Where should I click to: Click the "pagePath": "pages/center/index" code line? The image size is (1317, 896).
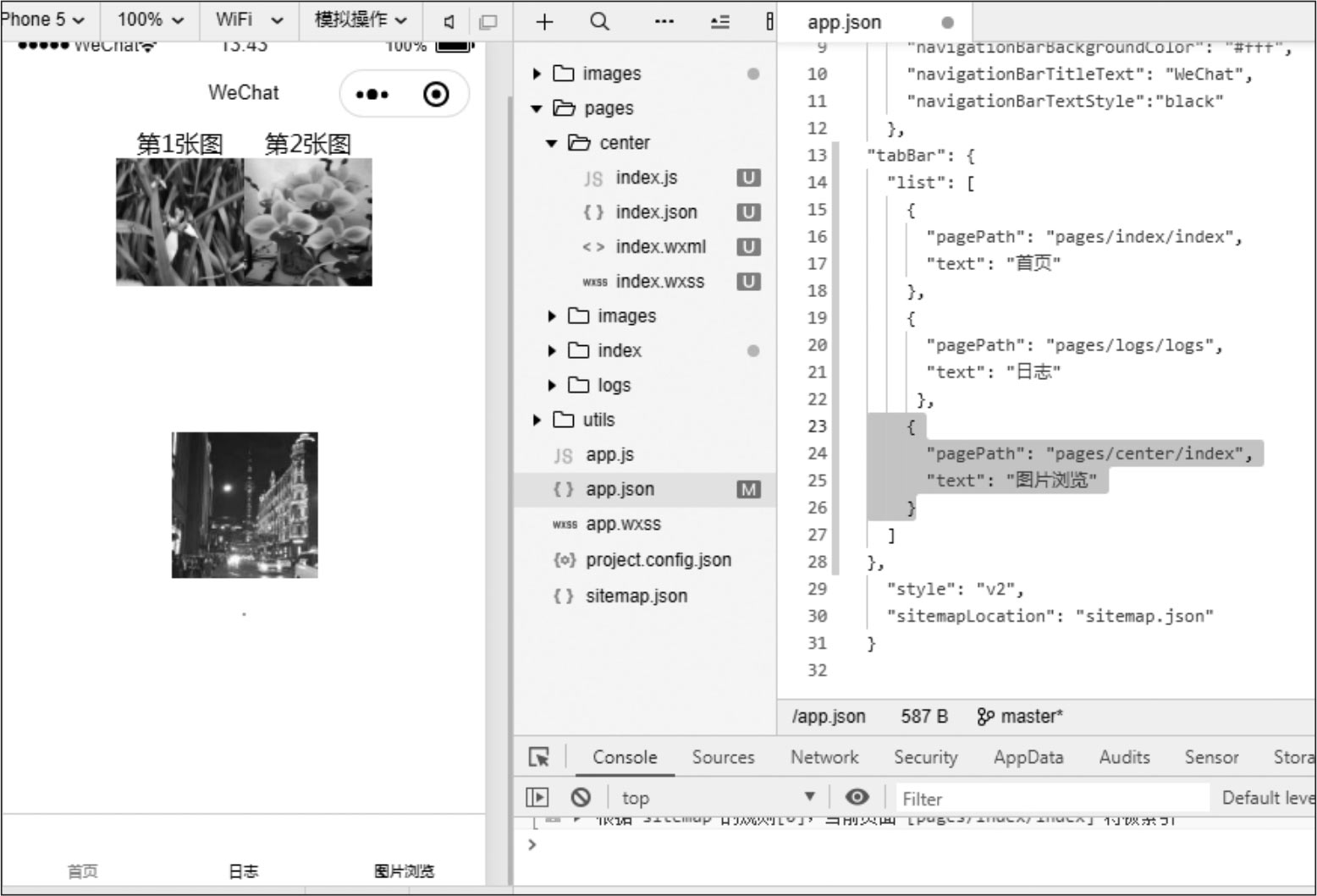1088,453
